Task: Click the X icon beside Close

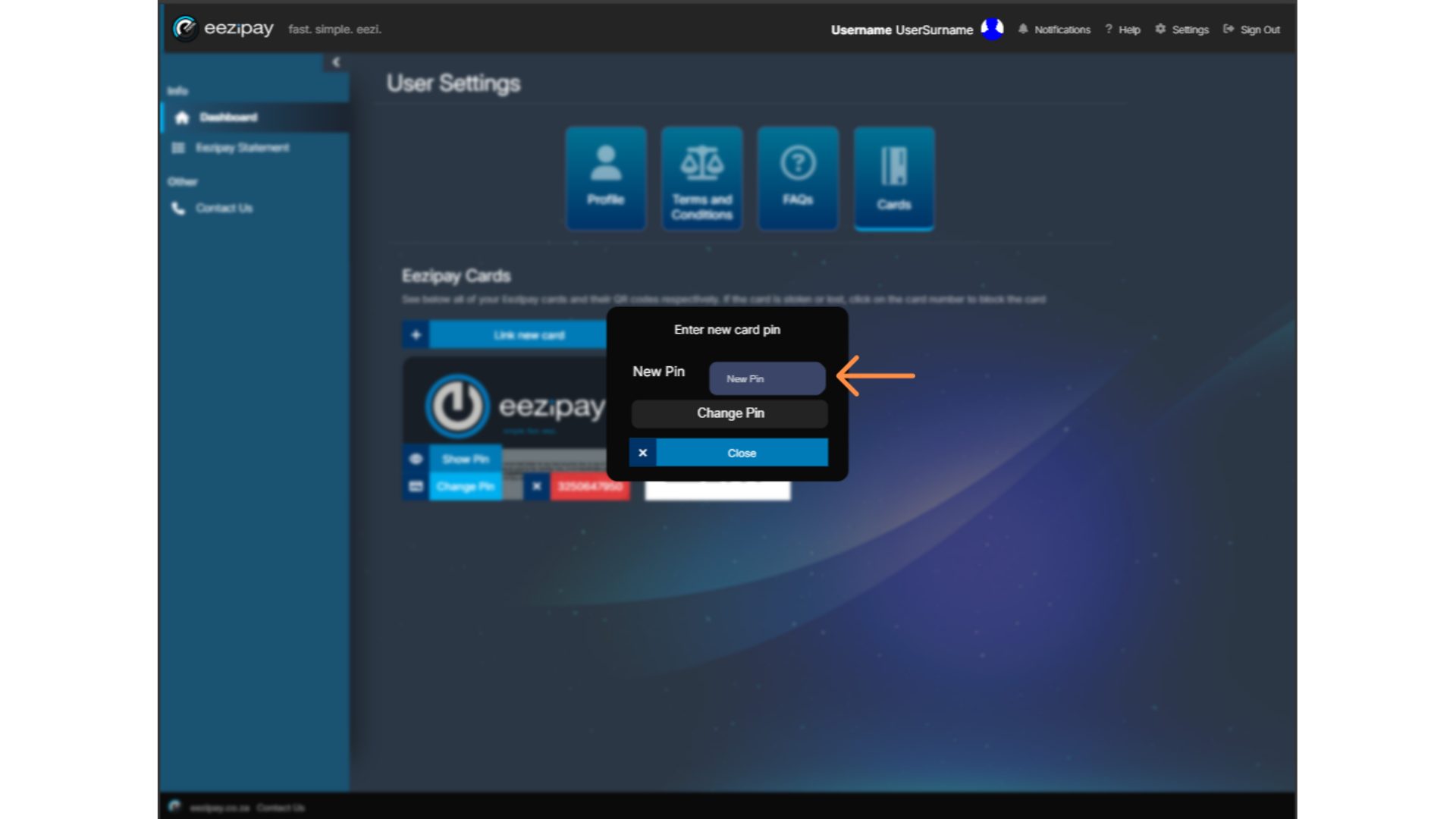Action: tap(642, 453)
